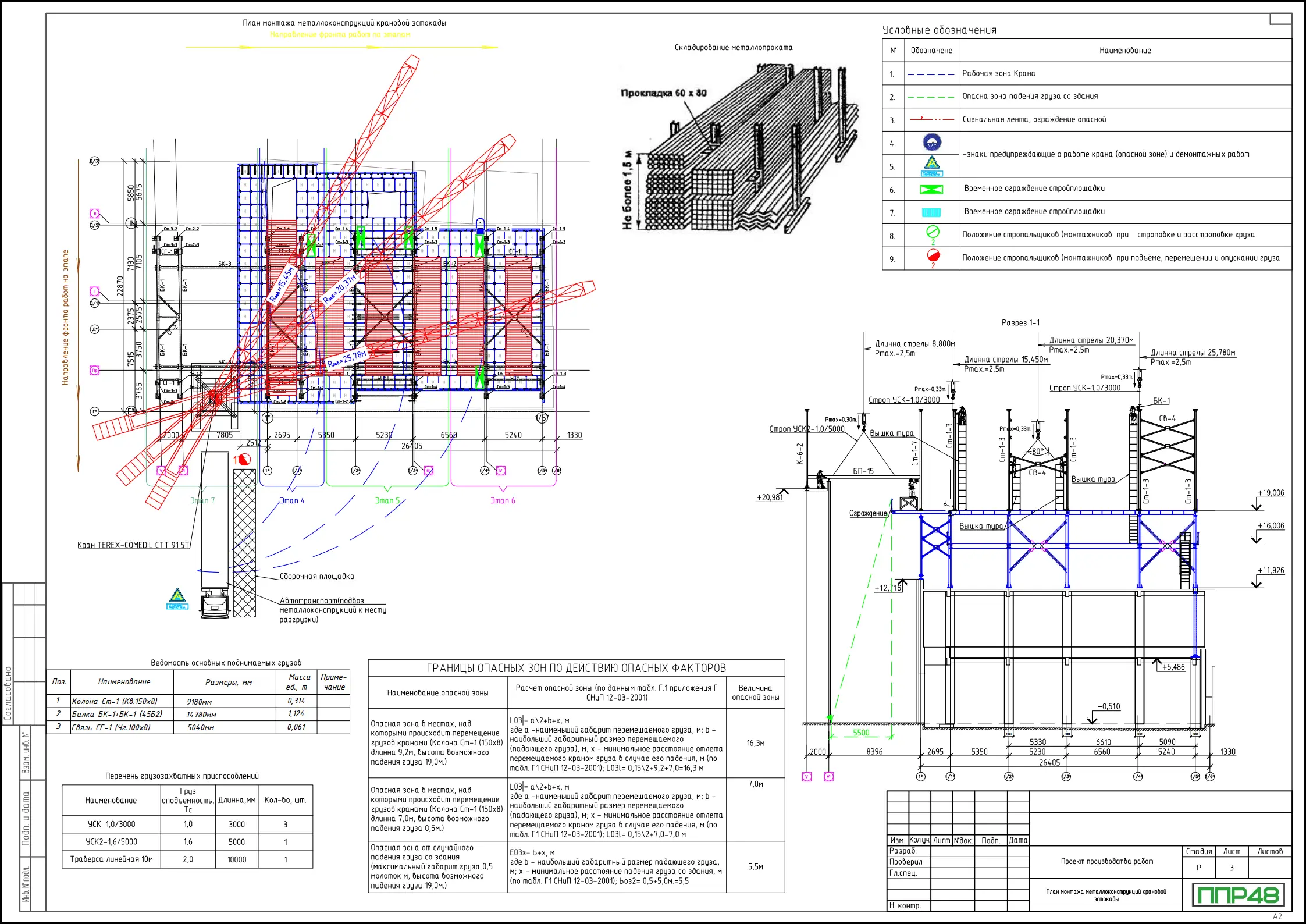Click the green circle slinger position symbol
The image size is (1306, 924).
point(933,232)
